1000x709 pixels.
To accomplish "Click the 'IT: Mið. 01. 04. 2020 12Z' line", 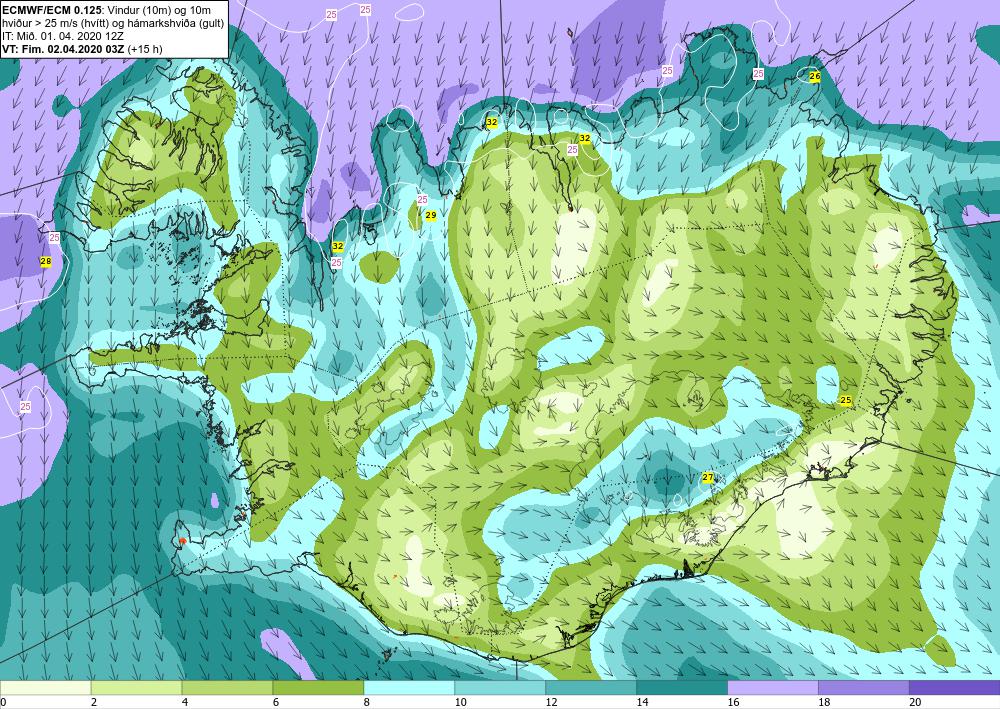I will pos(63,36).
